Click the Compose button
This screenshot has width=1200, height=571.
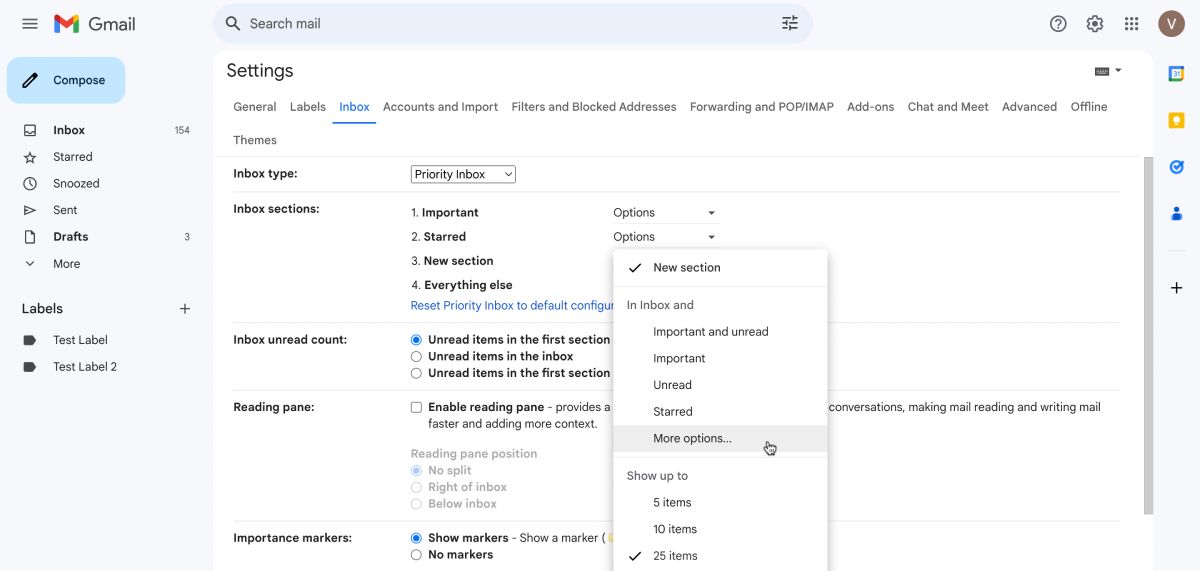pos(66,80)
